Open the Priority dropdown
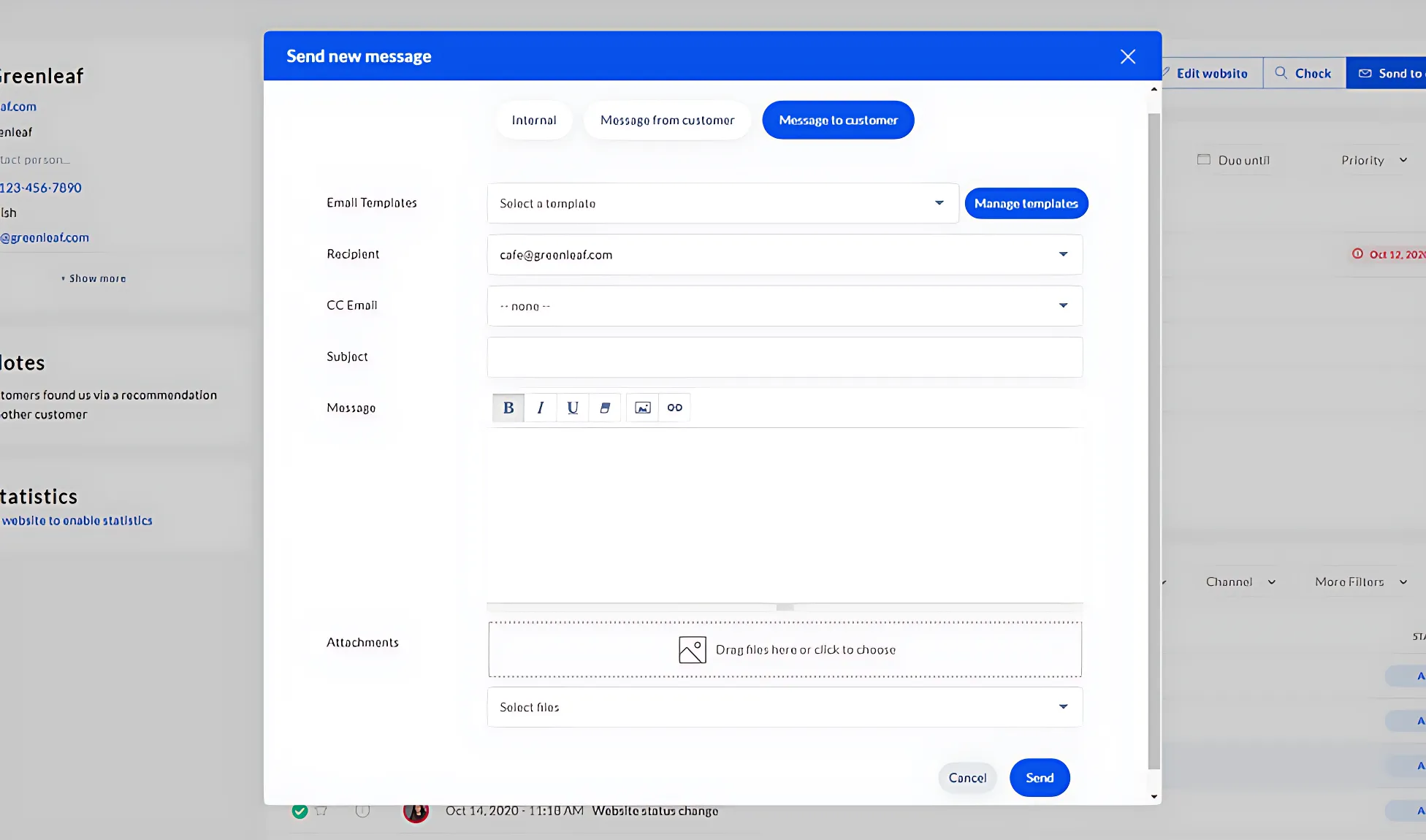Viewport: 1426px width, 840px height. pos(1373,159)
